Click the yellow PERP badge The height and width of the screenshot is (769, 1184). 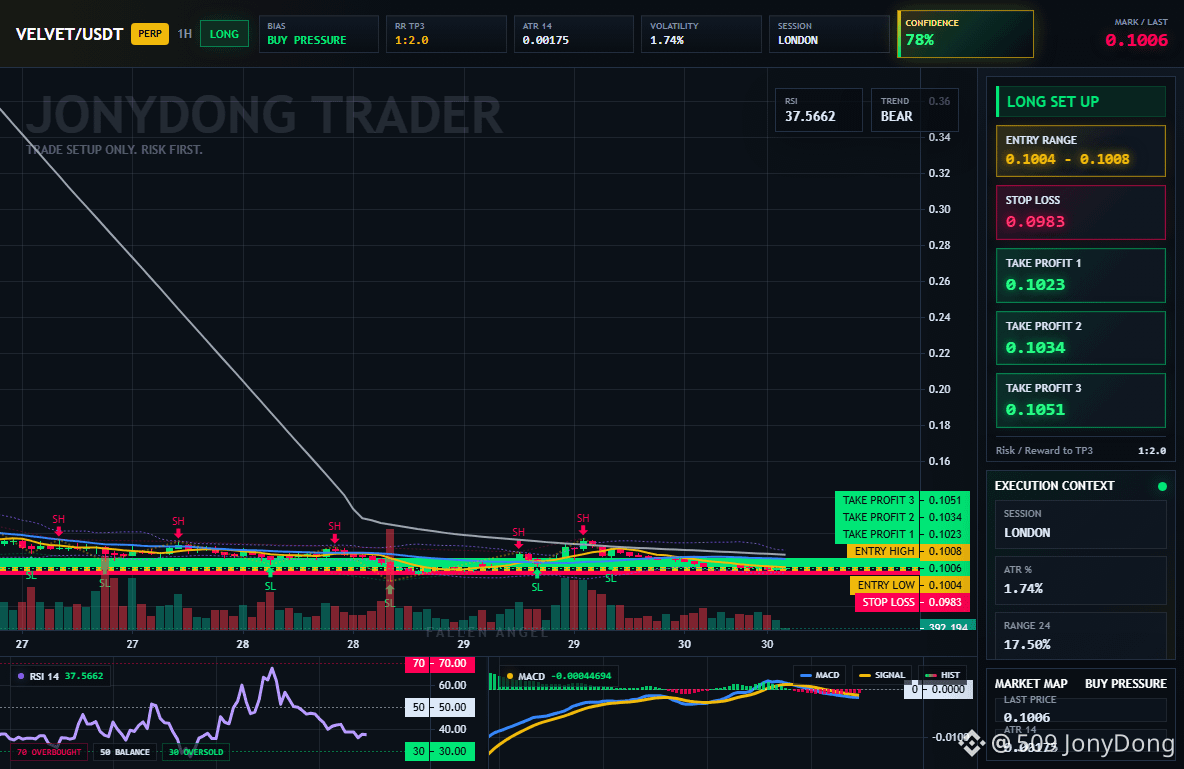click(150, 34)
